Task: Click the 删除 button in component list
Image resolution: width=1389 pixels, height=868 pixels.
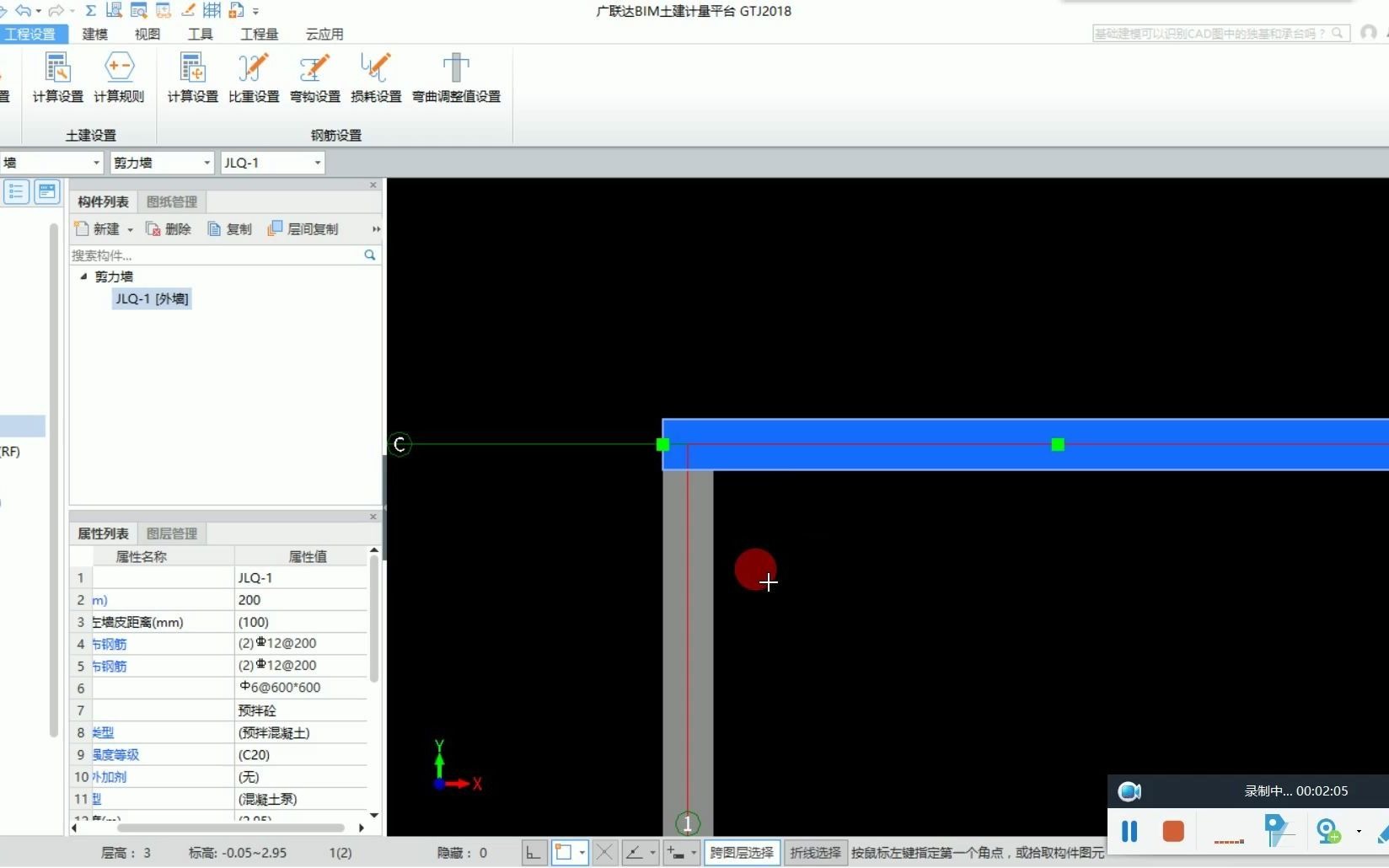Action: [x=169, y=229]
